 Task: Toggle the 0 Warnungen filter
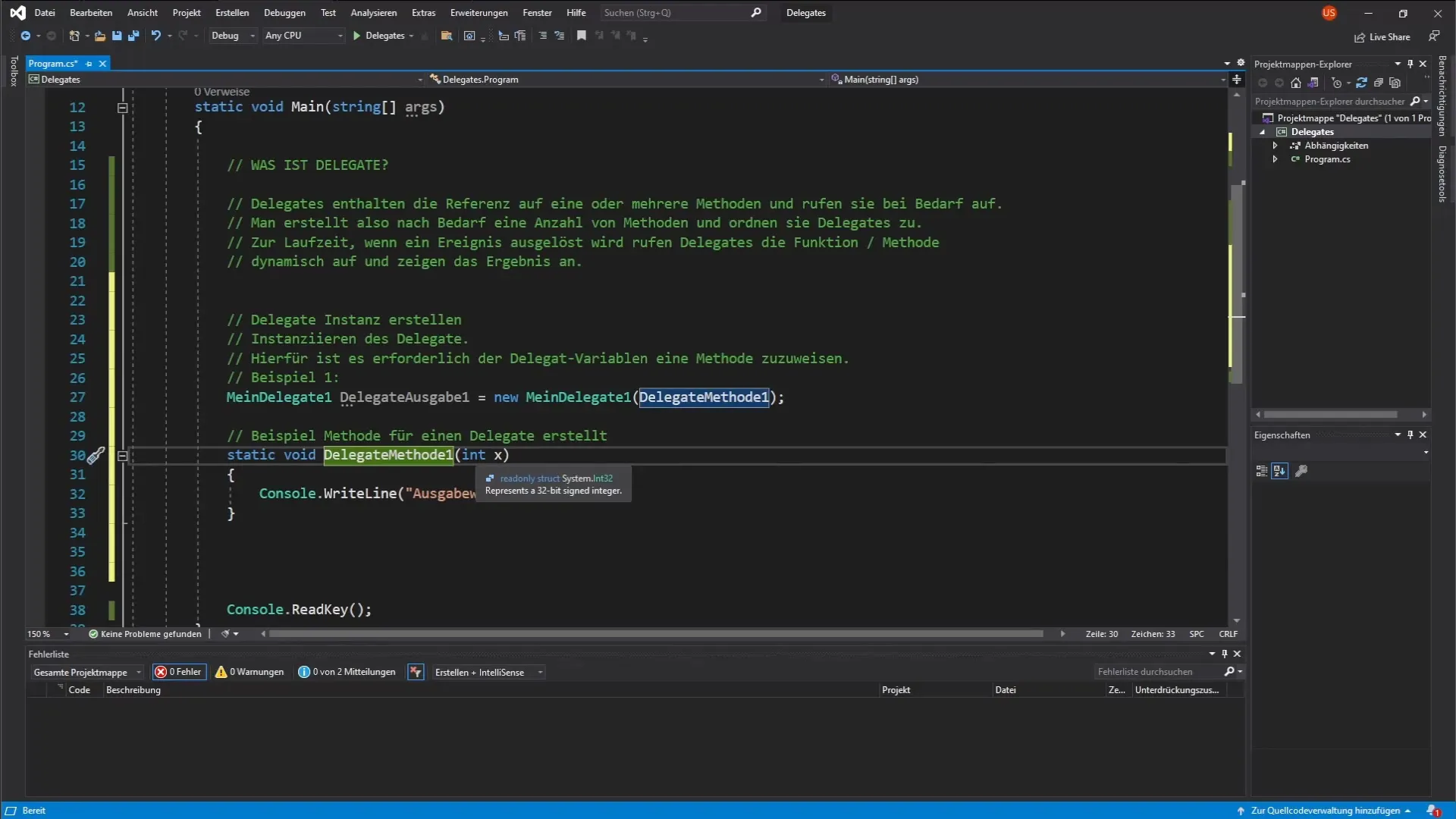pos(249,672)
